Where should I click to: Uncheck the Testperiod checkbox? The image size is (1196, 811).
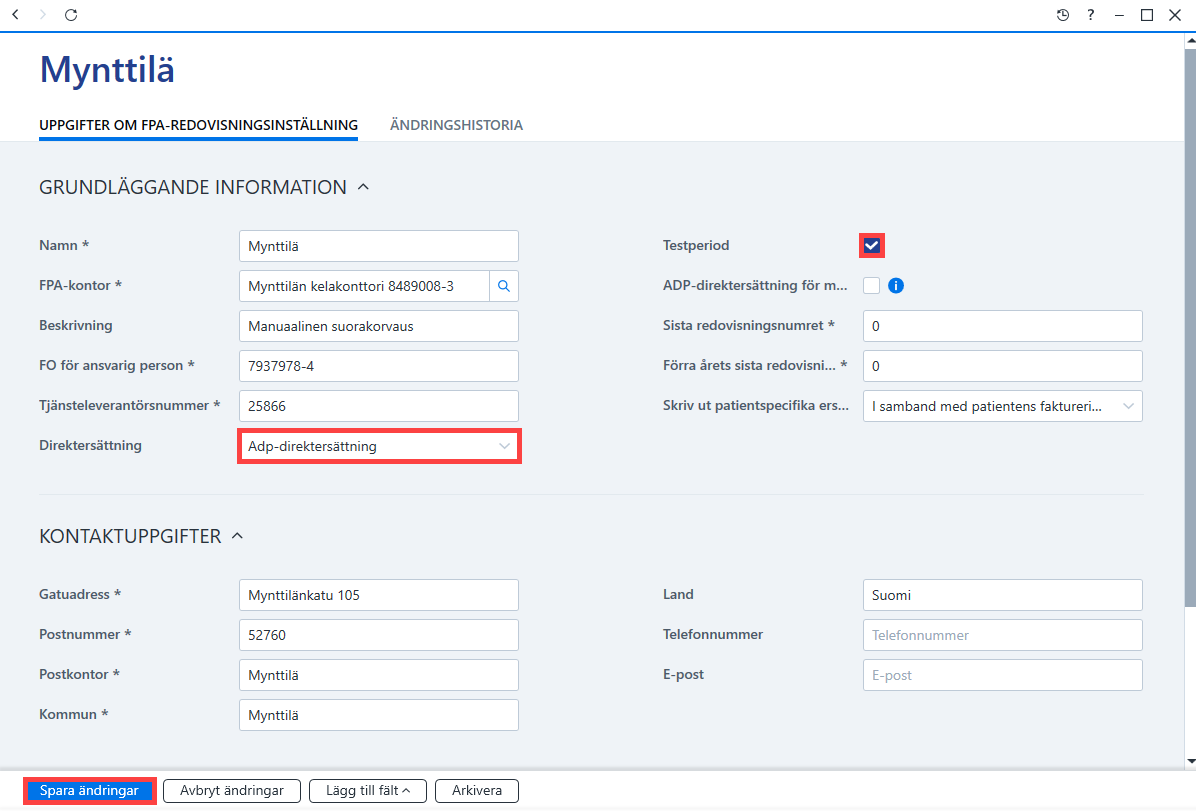tap(871, 246)
